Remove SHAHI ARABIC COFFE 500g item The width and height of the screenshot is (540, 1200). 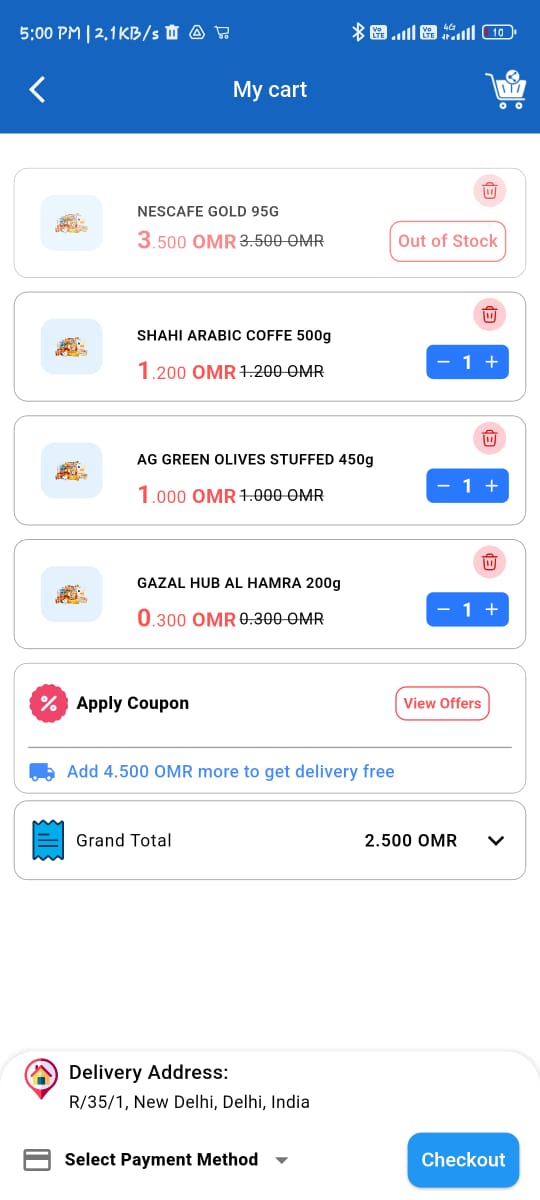(489, 314)
